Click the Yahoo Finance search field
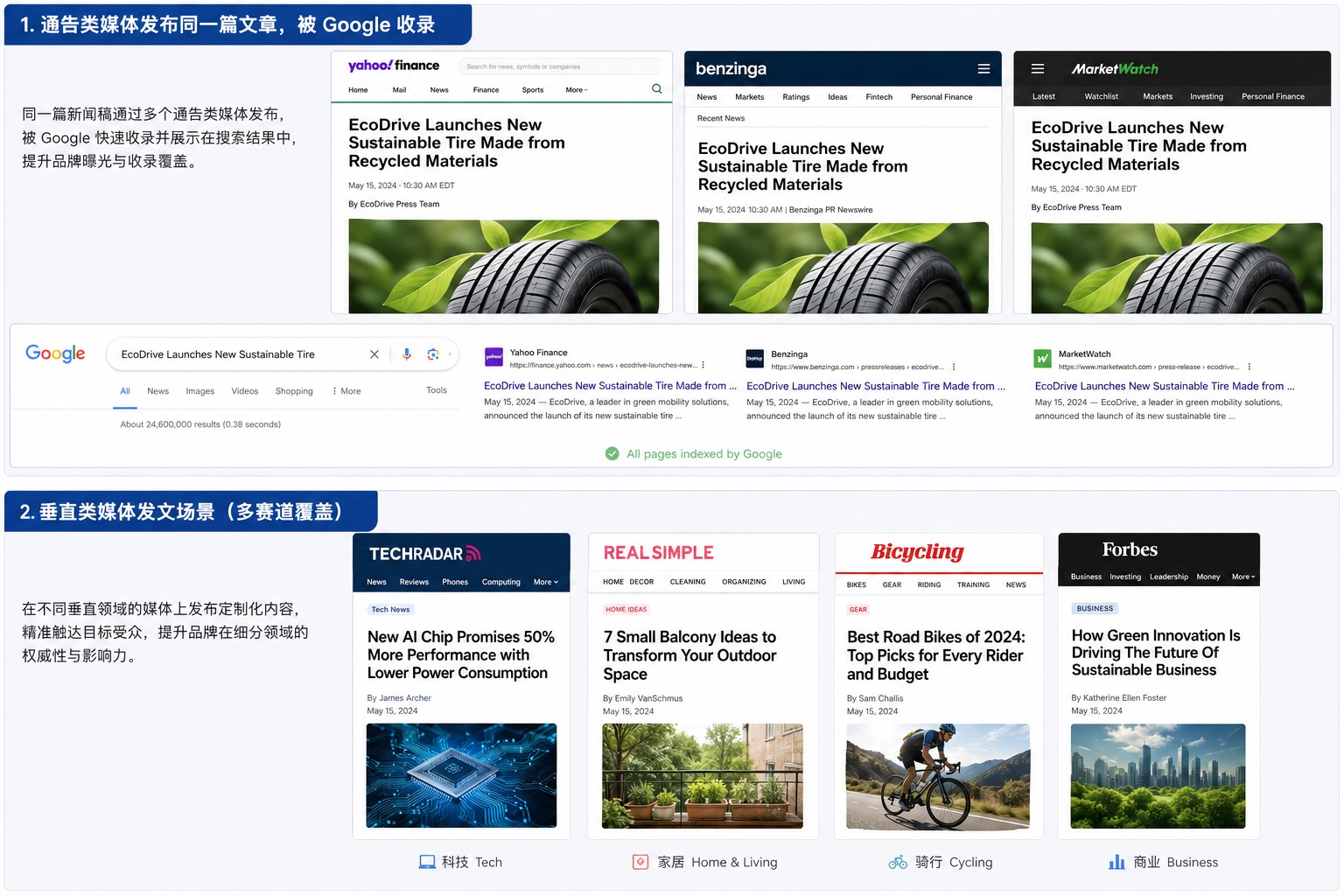Viewport: 1344px width, 896px height. 560,66
